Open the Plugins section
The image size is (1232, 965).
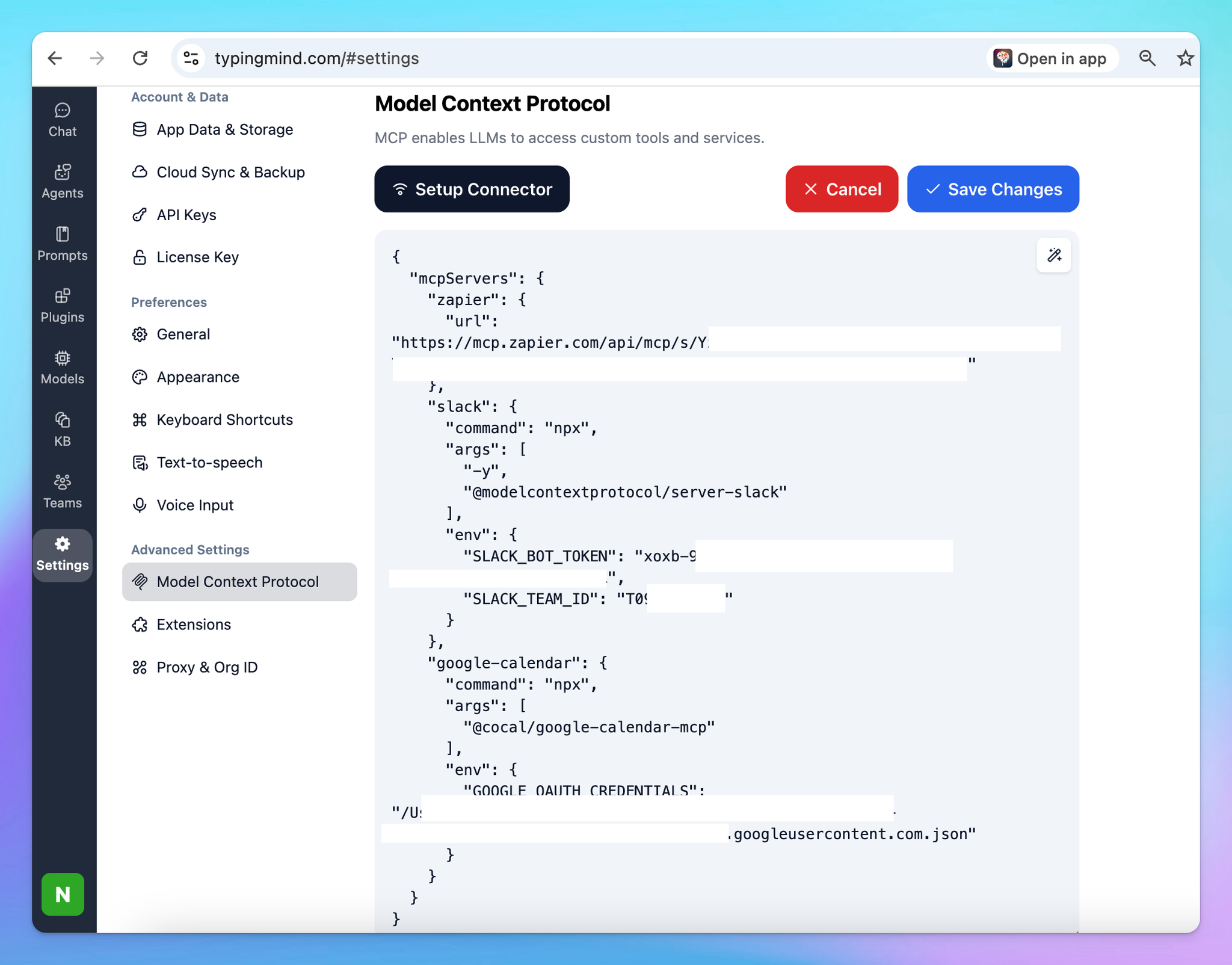(x=63, y=306)
